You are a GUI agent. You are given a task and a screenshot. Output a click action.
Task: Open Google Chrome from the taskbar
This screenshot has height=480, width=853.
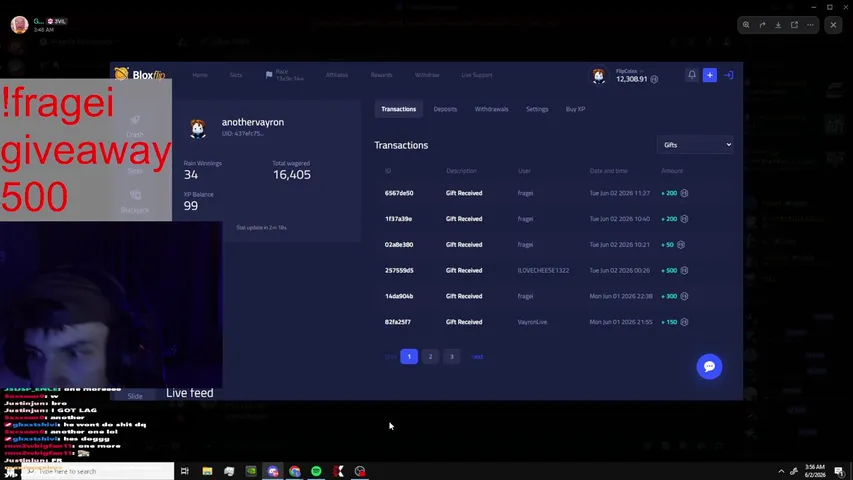click(x=294, y=471)
